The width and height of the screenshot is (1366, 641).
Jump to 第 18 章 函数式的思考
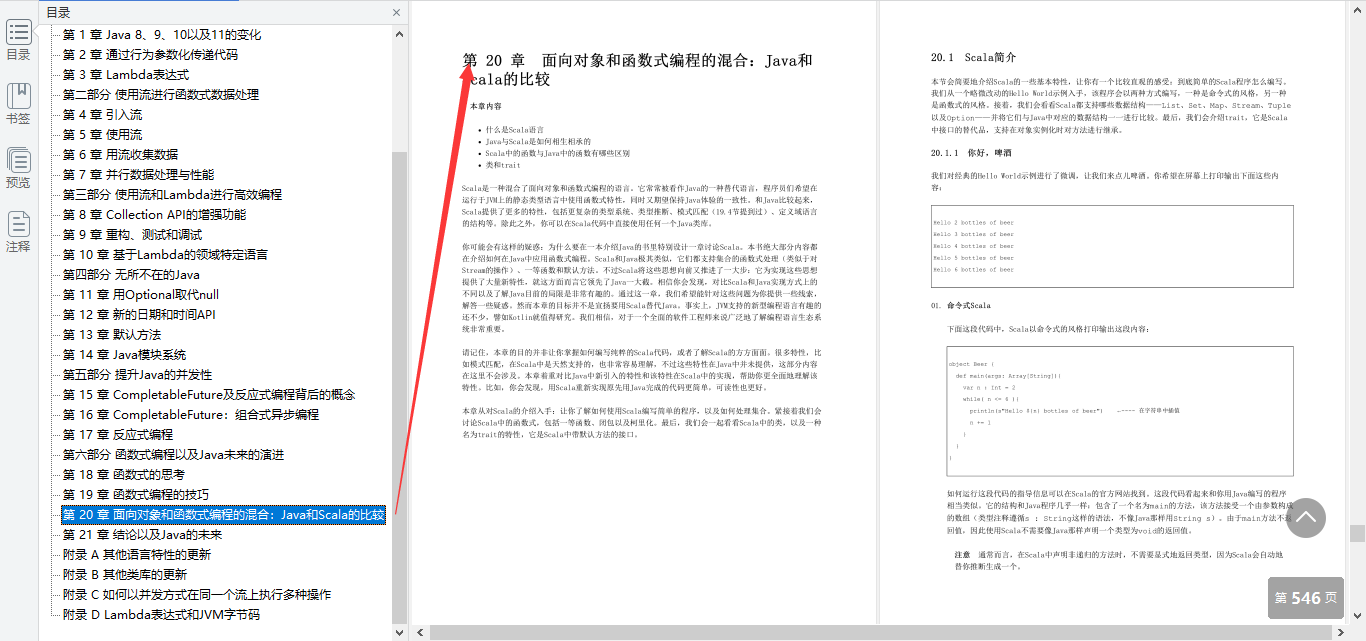tap(123, 474)
